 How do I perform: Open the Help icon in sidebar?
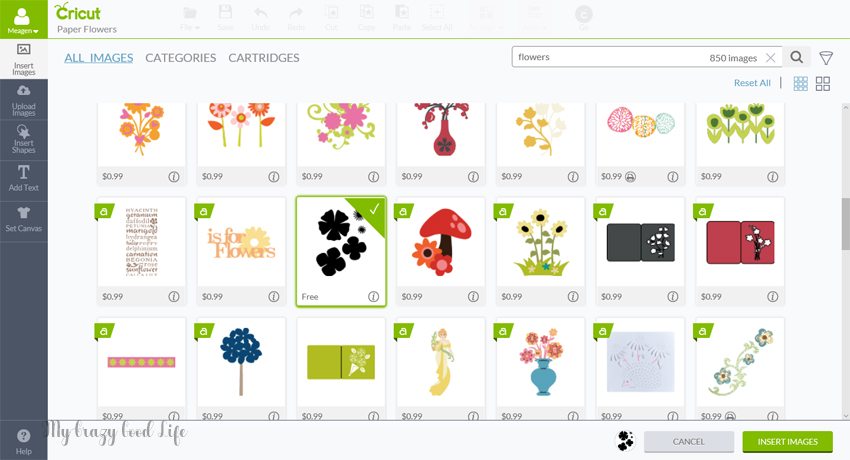click(x=23, y=442)
